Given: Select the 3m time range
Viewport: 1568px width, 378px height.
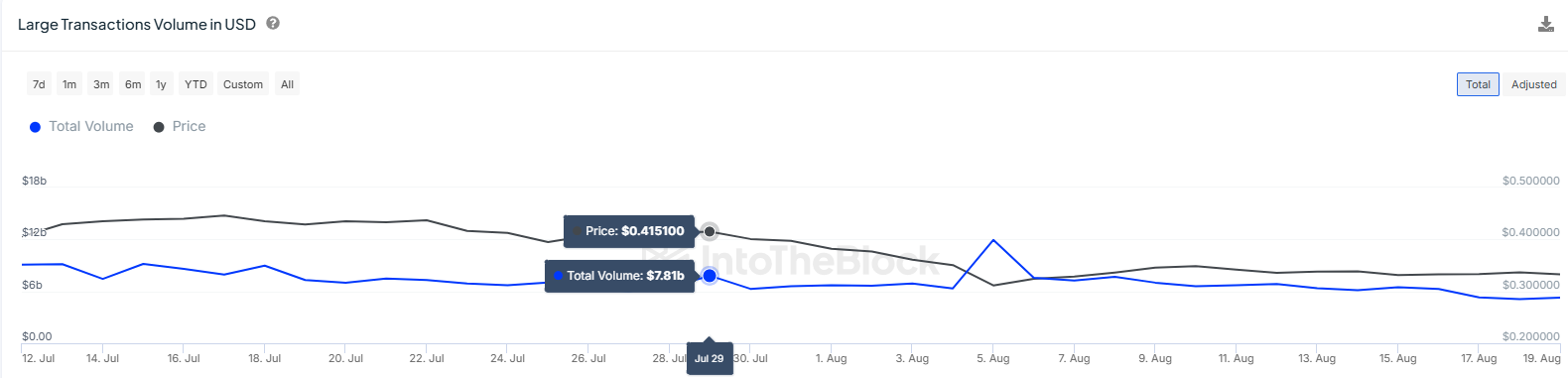Looking at the screenshot, I should pyautogui.click(x=101, y=84).
